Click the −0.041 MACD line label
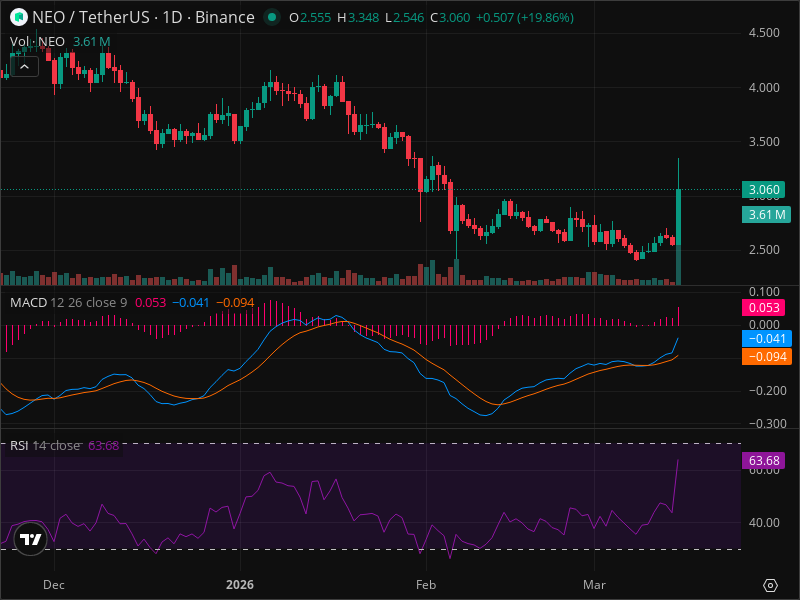This screenshot has height=600, width=800. pos(766,338)
